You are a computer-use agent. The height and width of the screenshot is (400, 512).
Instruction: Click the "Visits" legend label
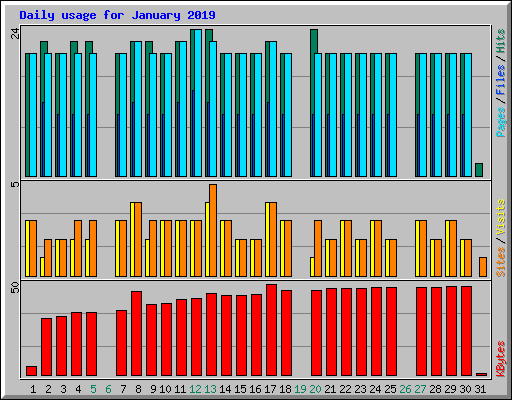500,218
